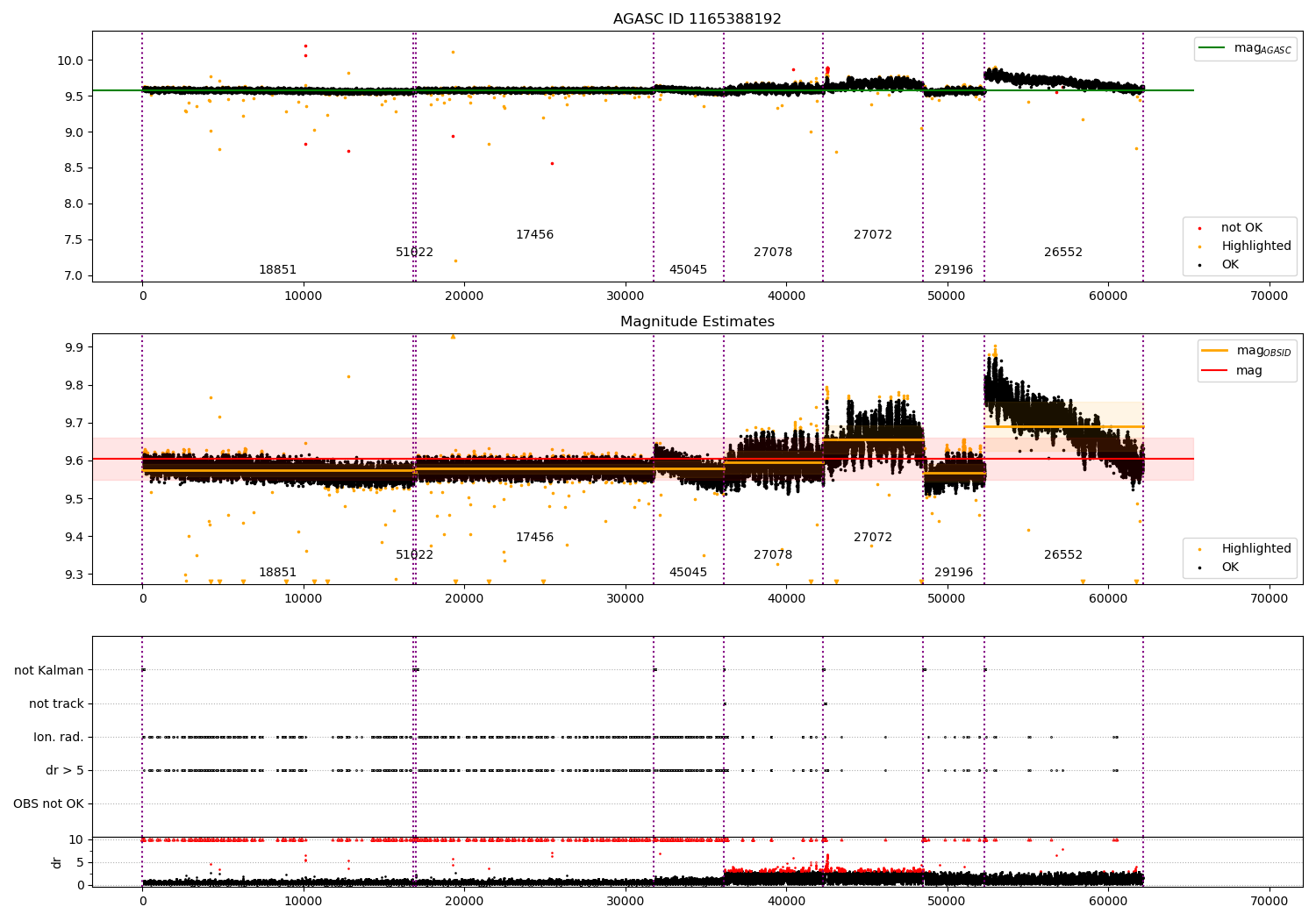
Task: Click OBSID label 17456 in top plot
Action: point(534,235)
